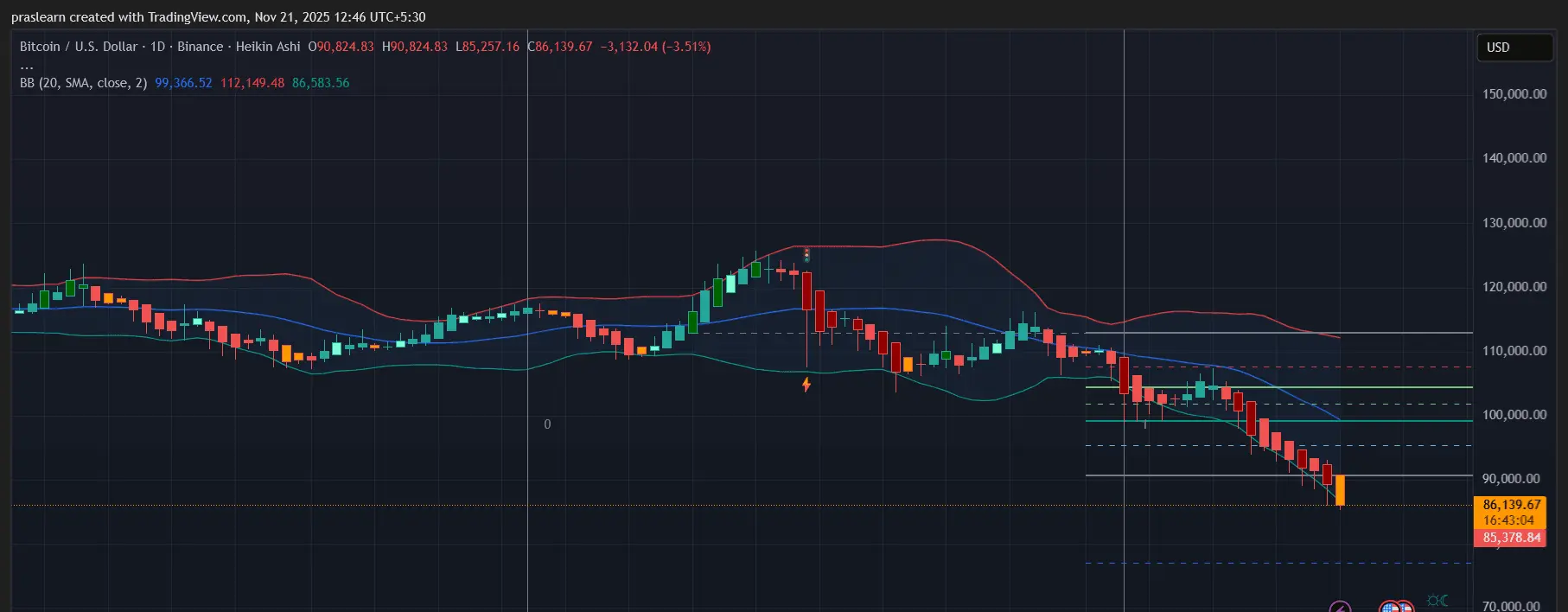Click the 100,000.00 price axis label

tap(1514, 415)
